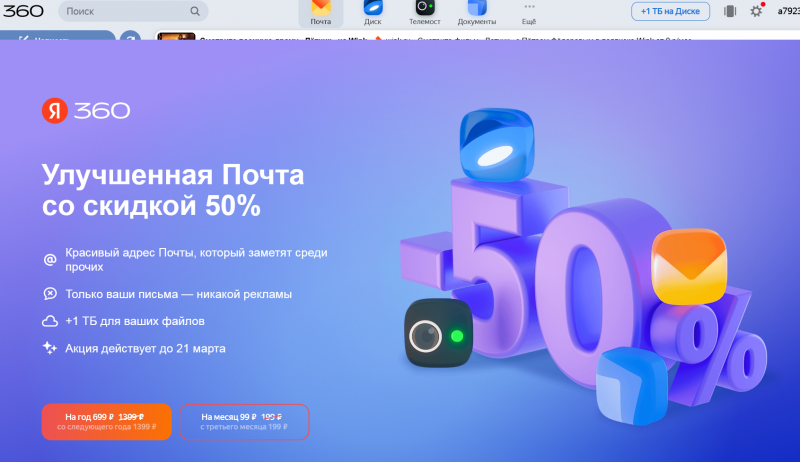The height and width of the screenshot is (462, 800).
Task: Open the Почта (Mail) service icon
Action: pos(321,12)
